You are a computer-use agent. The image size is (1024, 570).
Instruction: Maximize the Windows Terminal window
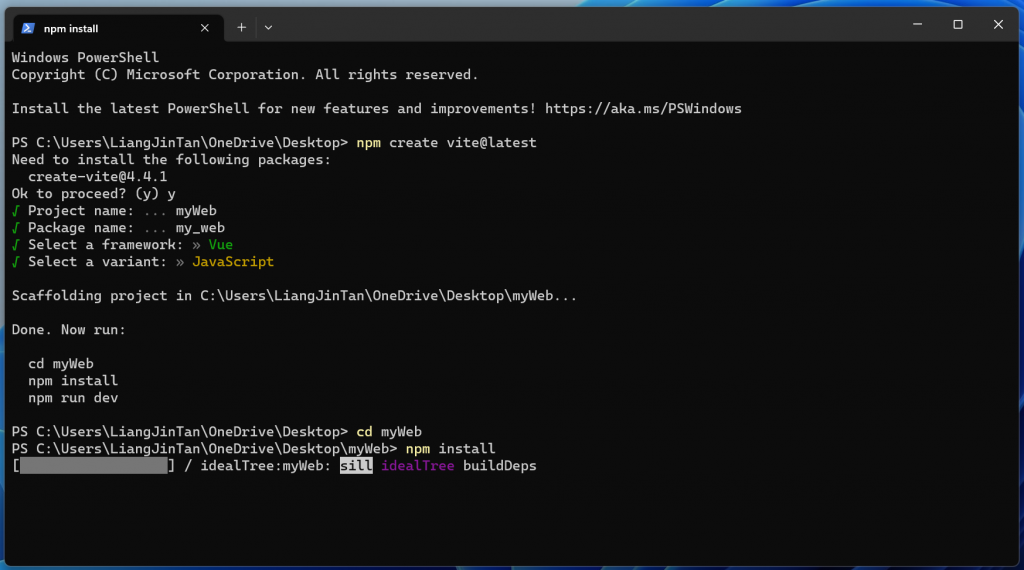coord(958,24)
